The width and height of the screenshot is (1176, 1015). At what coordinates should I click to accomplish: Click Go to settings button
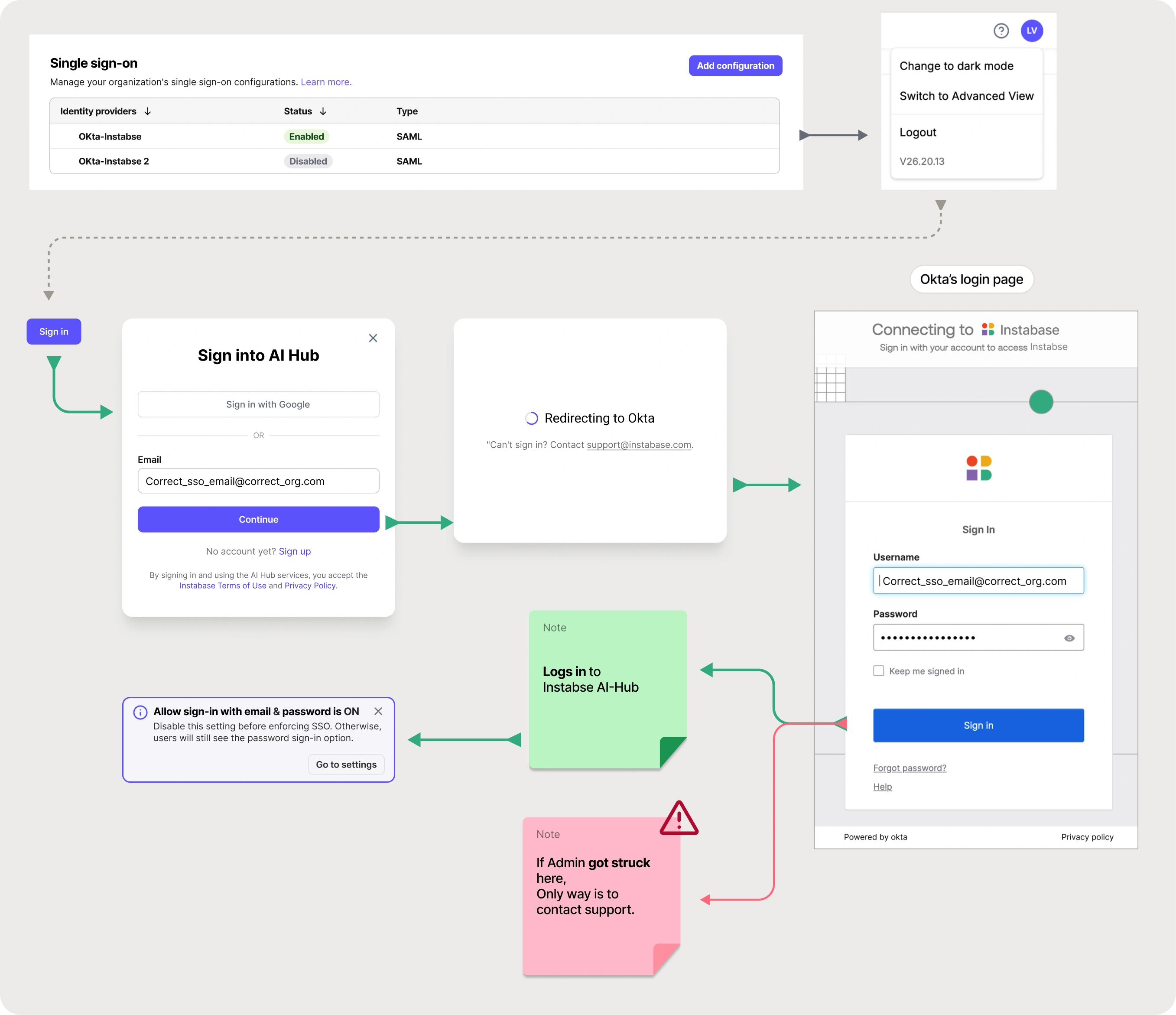[x=346, y=765]
